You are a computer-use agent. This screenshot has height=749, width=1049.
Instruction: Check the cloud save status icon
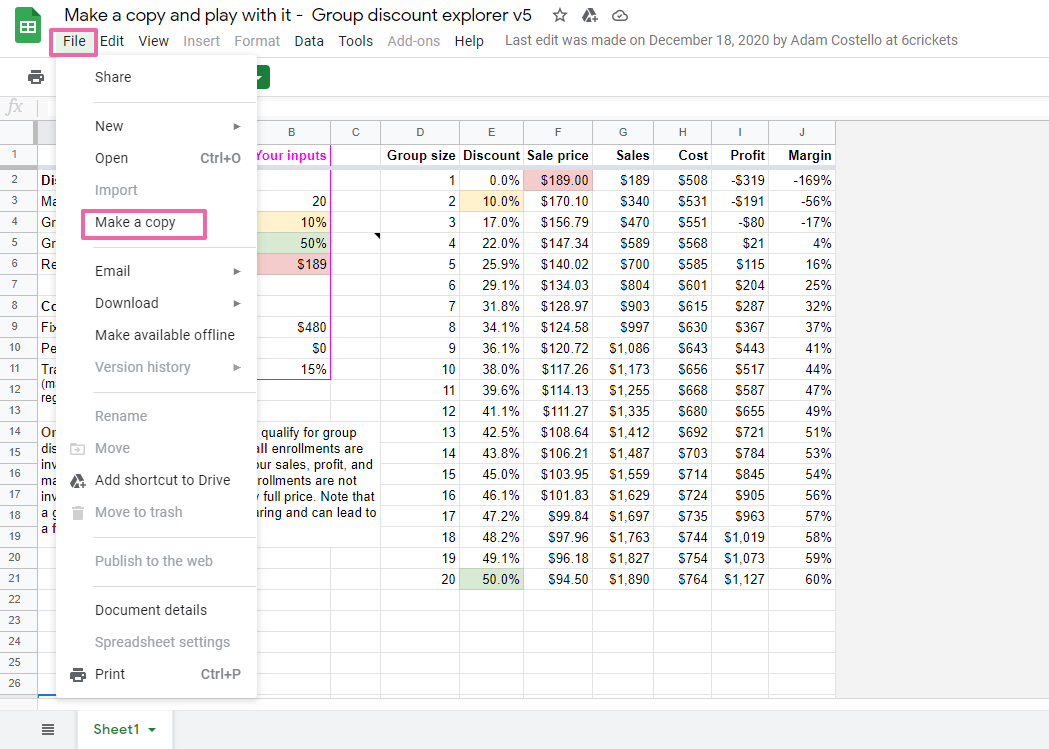pyautogui.click(x=620, y=15)
